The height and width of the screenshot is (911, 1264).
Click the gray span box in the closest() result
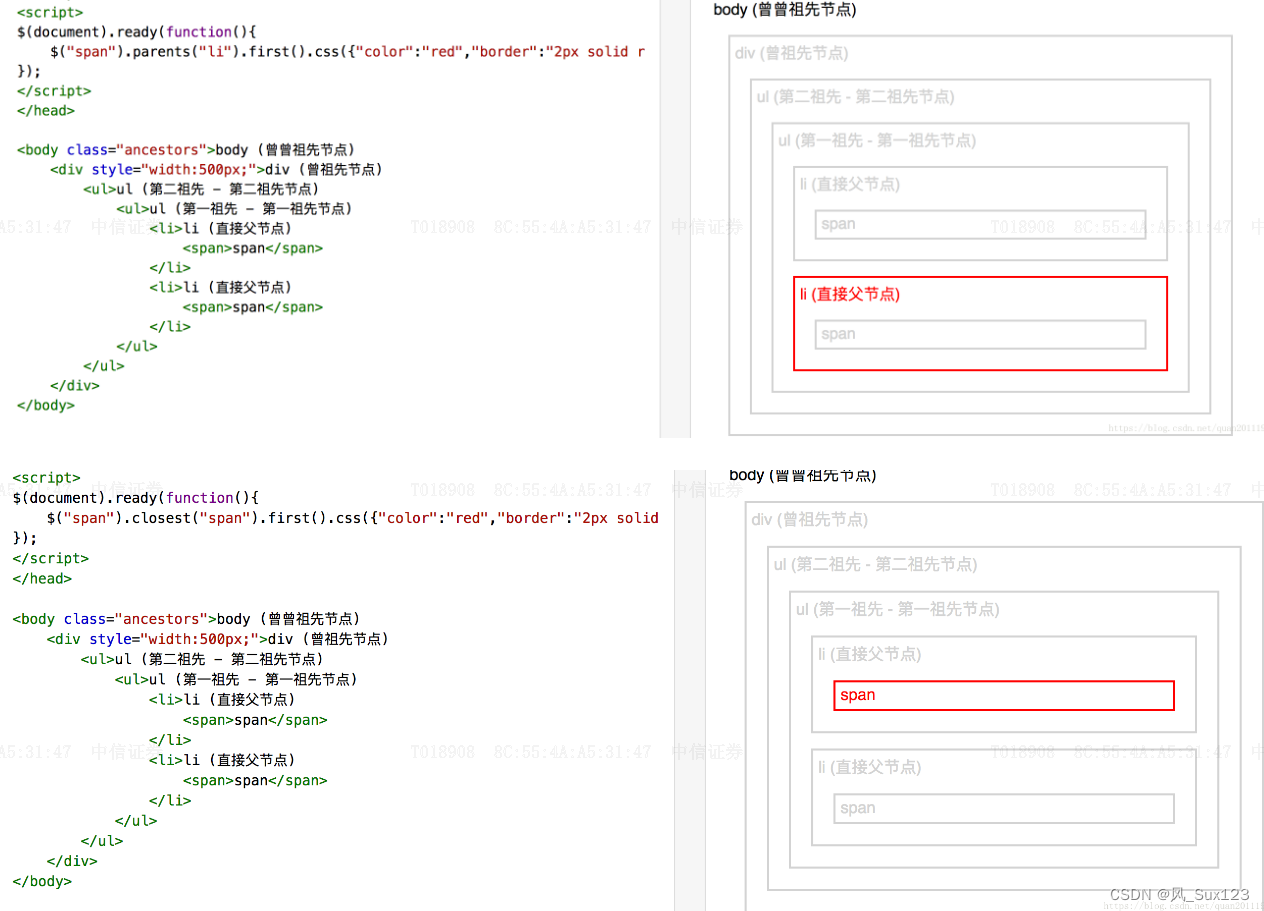coord(1003,808)
